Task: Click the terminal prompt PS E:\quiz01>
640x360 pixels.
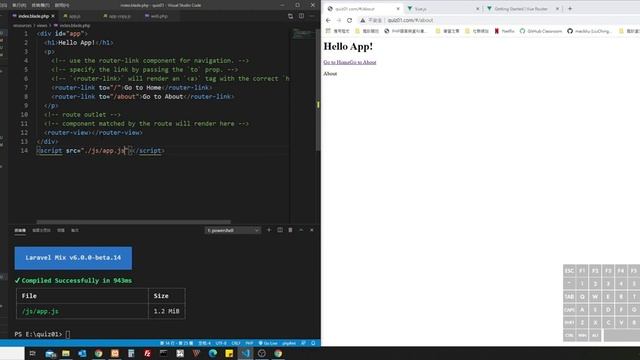Action: pyautogui.click(x=38, y=334)
